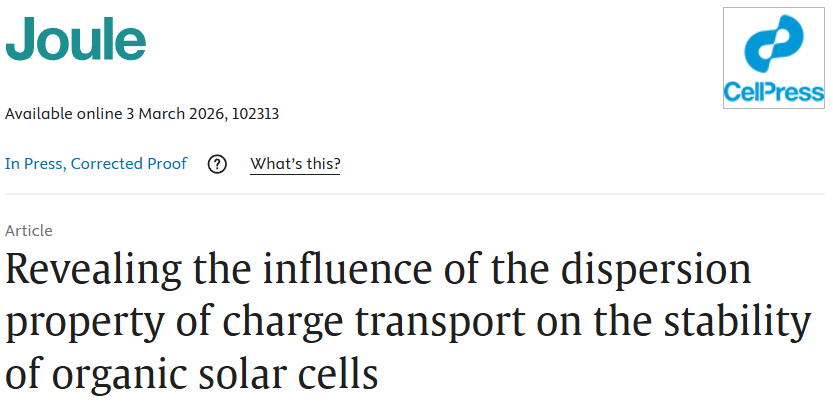Click the Joule journal logo
This screenshot has height=407, width=833.
pos(76,41)
